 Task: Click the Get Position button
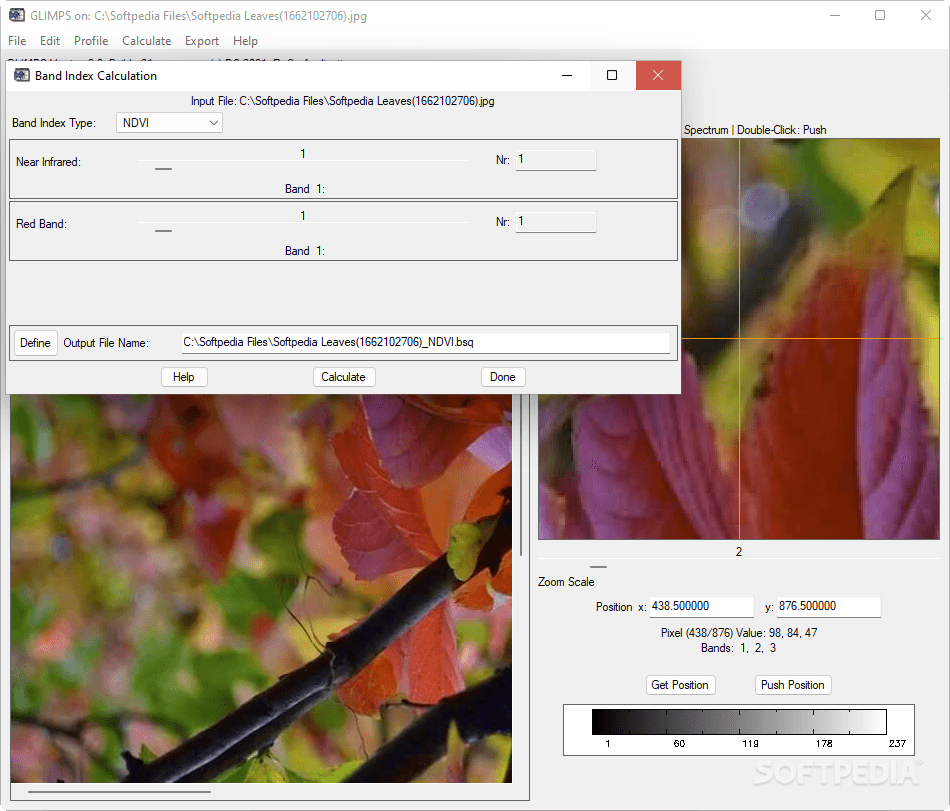click(x=680, y=685)
